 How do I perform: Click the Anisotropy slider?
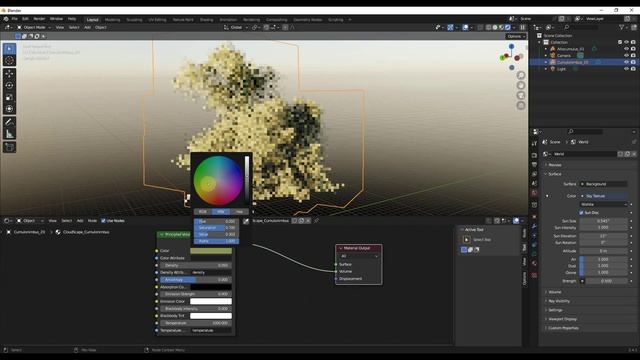[x=196, y=280]
